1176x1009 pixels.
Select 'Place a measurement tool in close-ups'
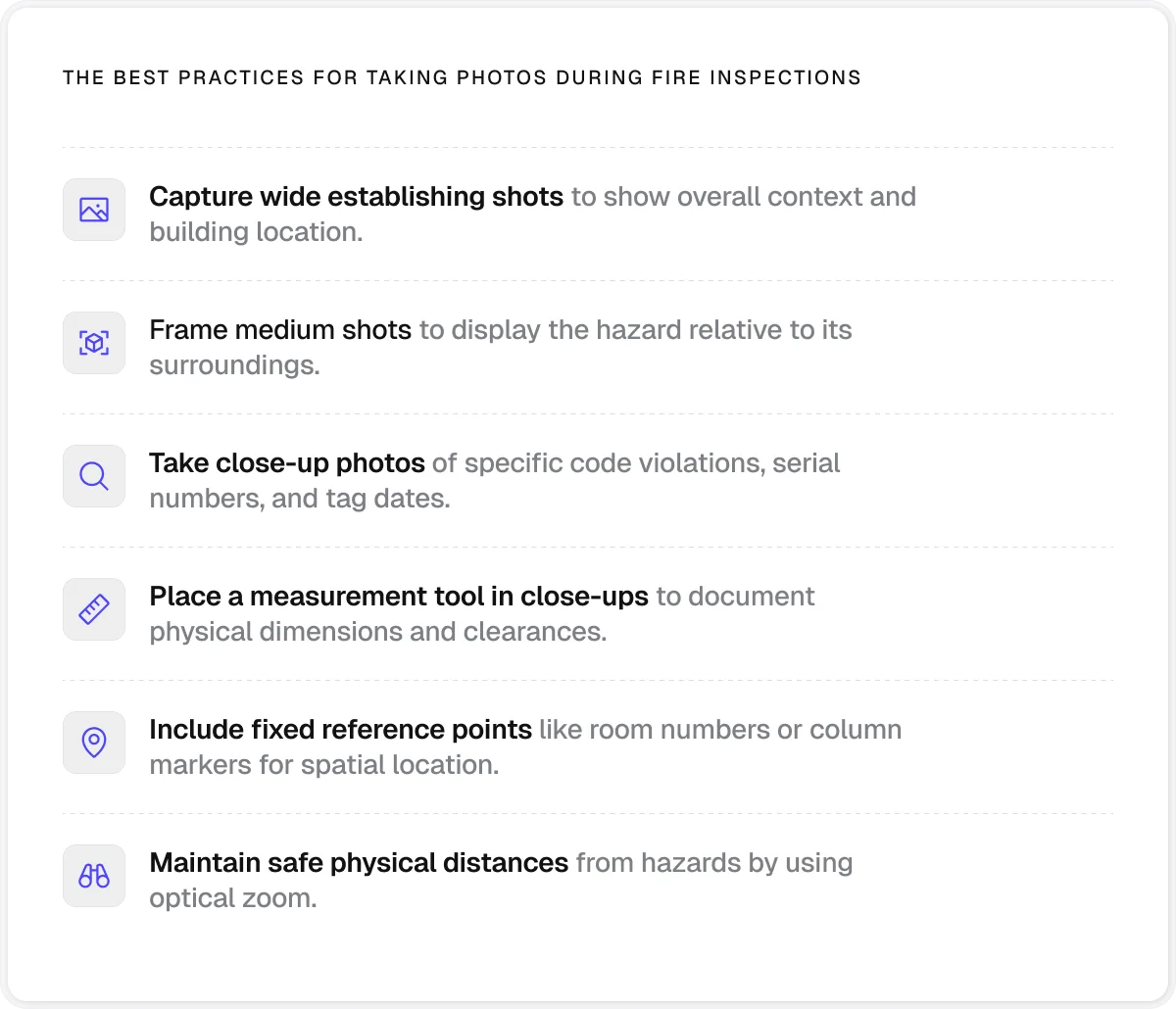tap(399, 597)
